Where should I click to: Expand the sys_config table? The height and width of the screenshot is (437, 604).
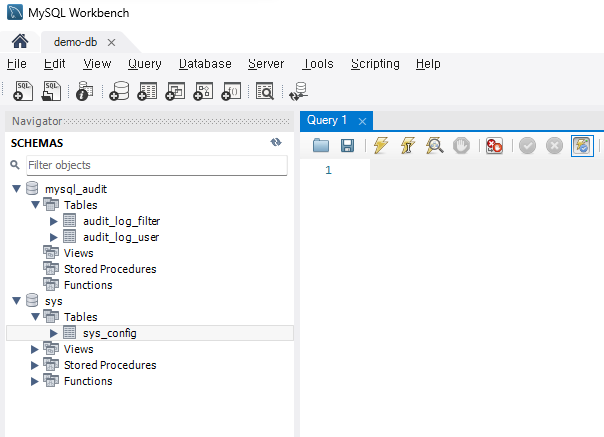(x=54, y=333)
